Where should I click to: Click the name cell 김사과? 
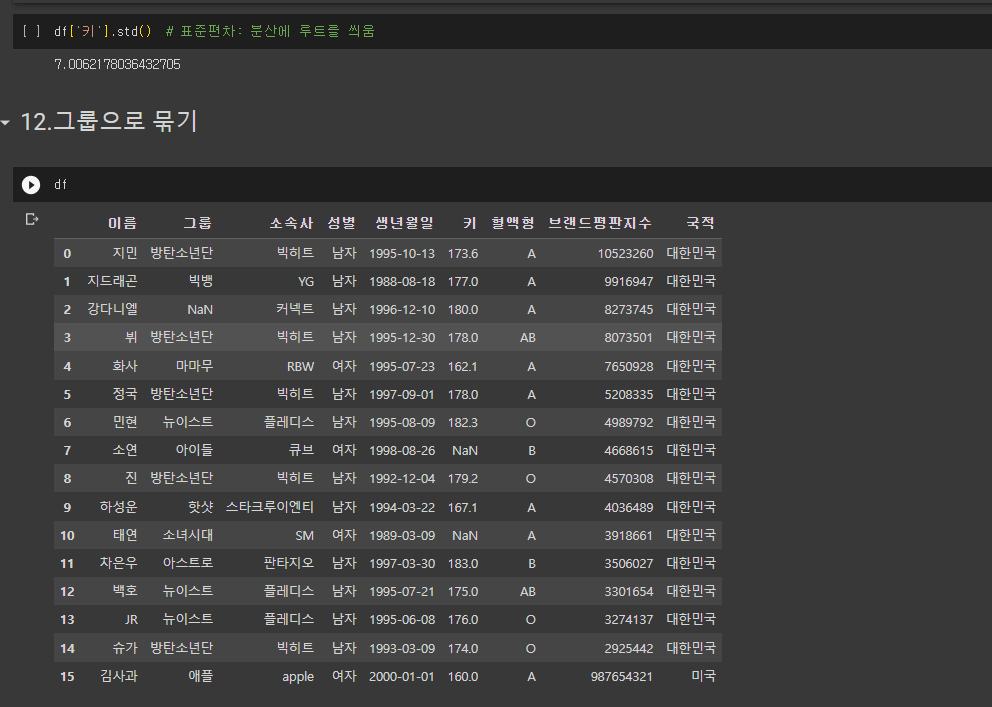tap(118, 676)
